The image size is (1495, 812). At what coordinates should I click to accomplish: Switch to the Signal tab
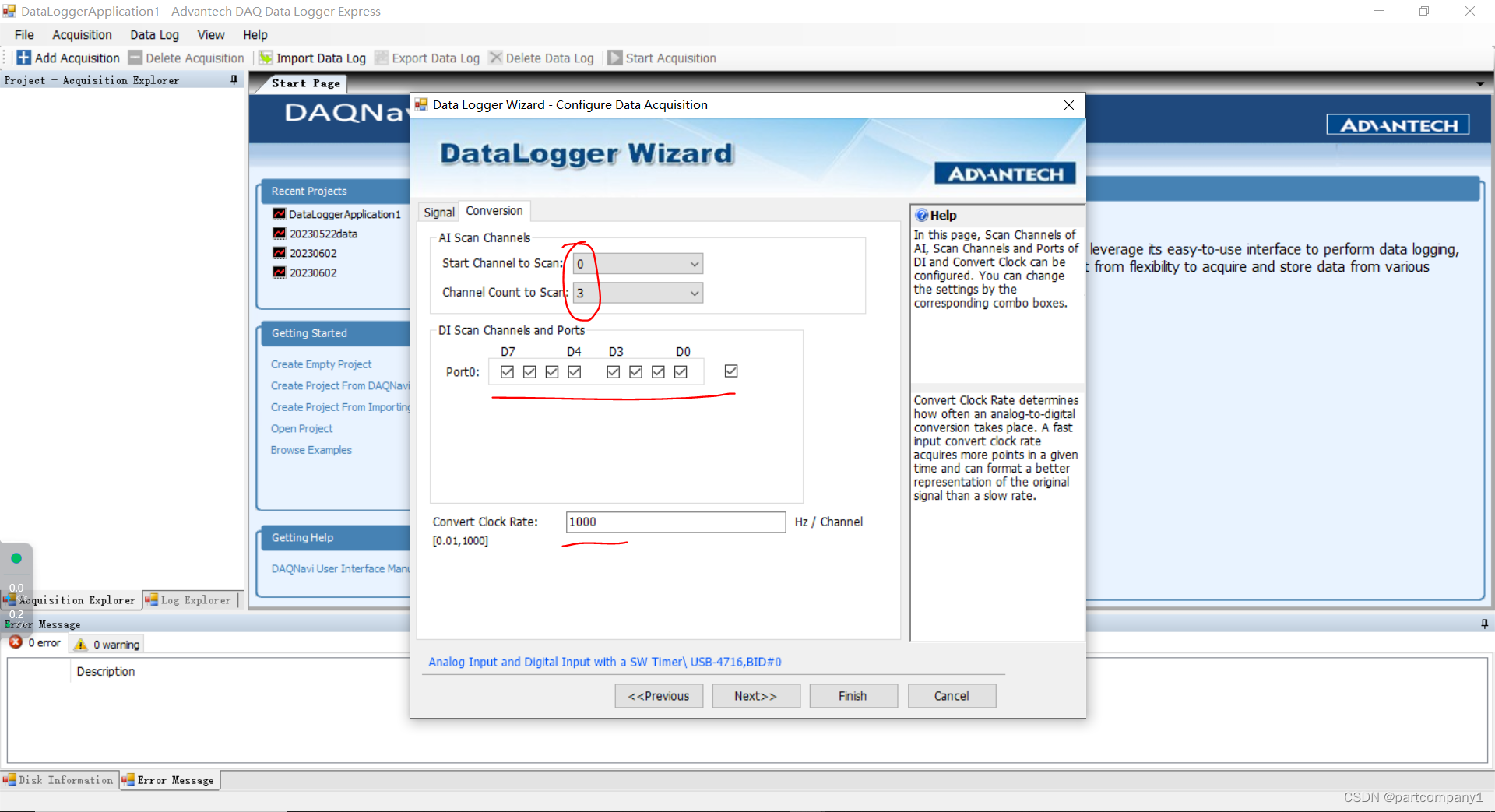coord(439,213)
